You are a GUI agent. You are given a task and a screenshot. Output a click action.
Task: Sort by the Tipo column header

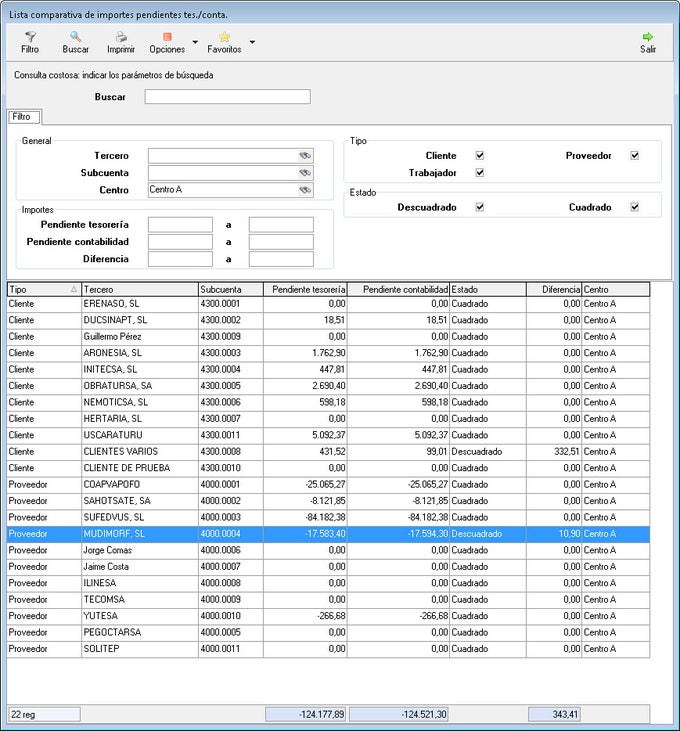[x=44, y=290]
